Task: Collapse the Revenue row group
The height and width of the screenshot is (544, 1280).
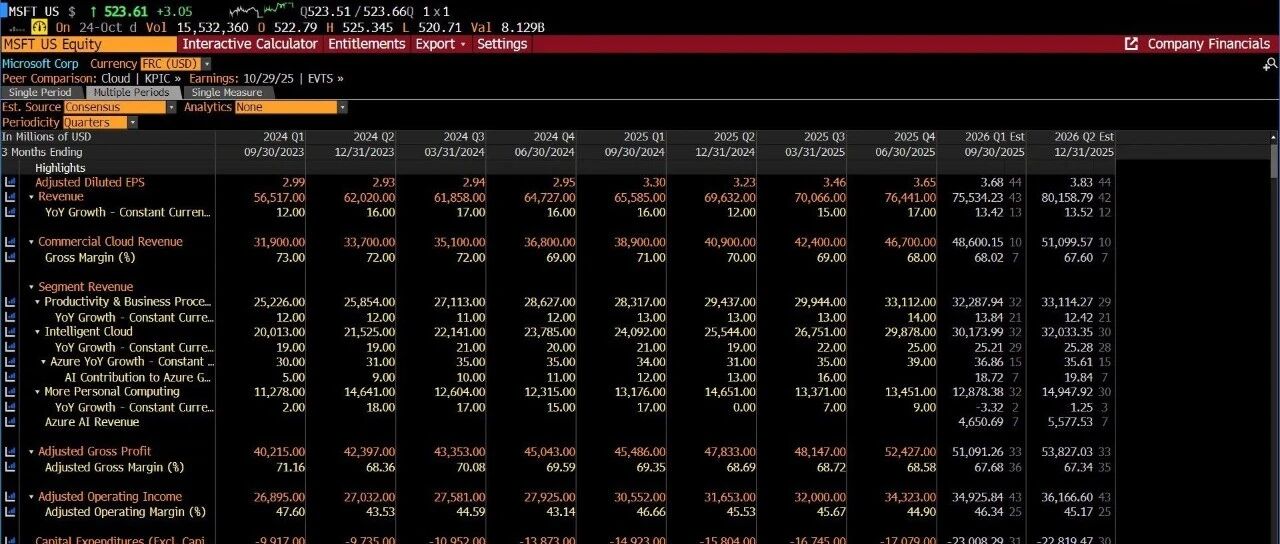Action: tap(31, 198)
